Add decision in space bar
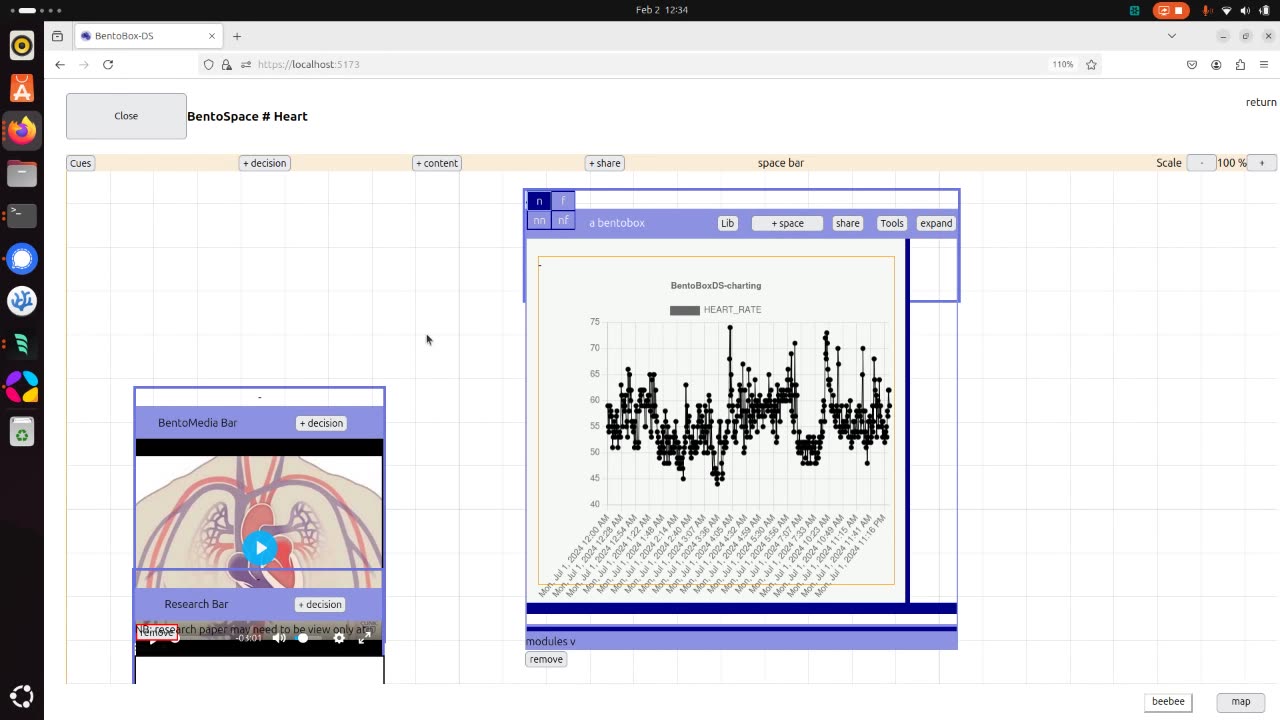 click(x=265, y=163)
